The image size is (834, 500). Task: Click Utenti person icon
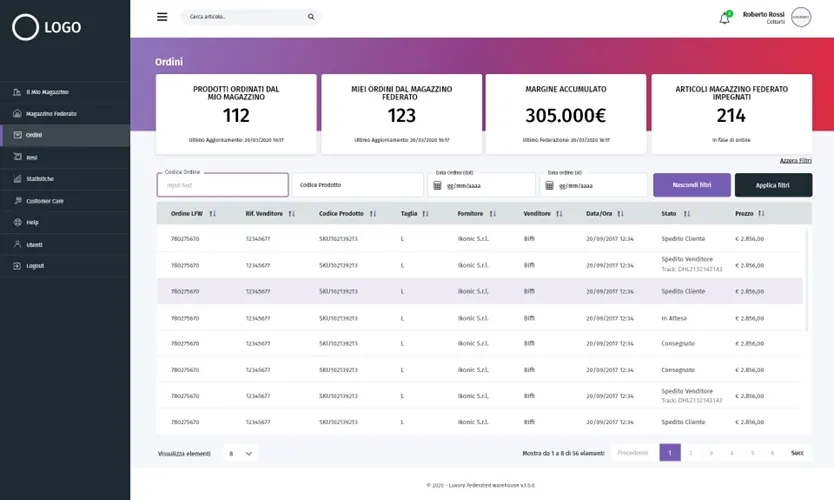click(x=17, y=244)
